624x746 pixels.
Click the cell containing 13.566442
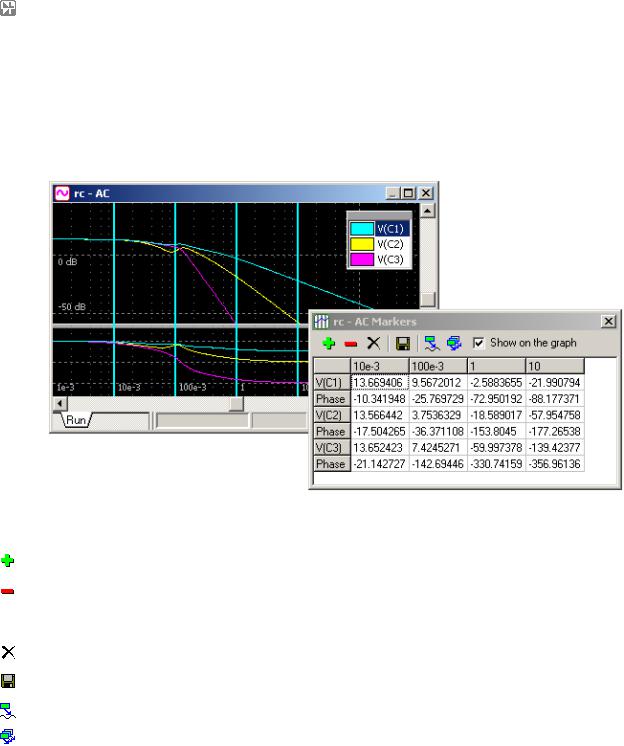click(380, 415)
